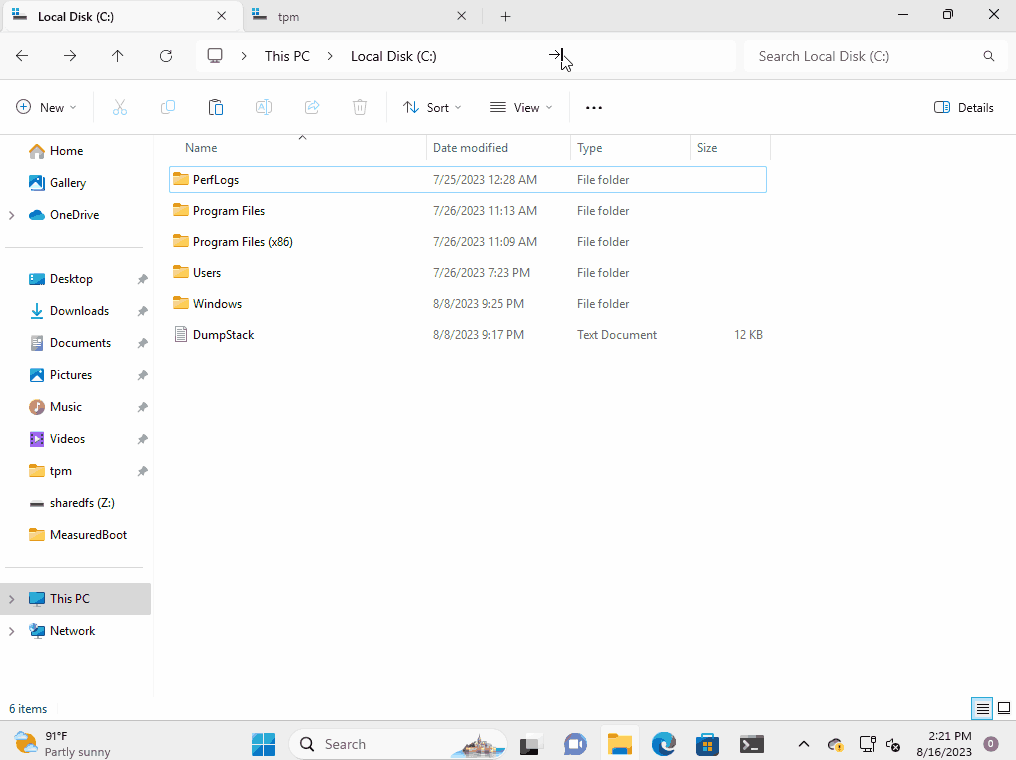The height and width of the screenshot is (760, 1016).
Task: Go forward using the Forward arrow
Action: (70, 56)
